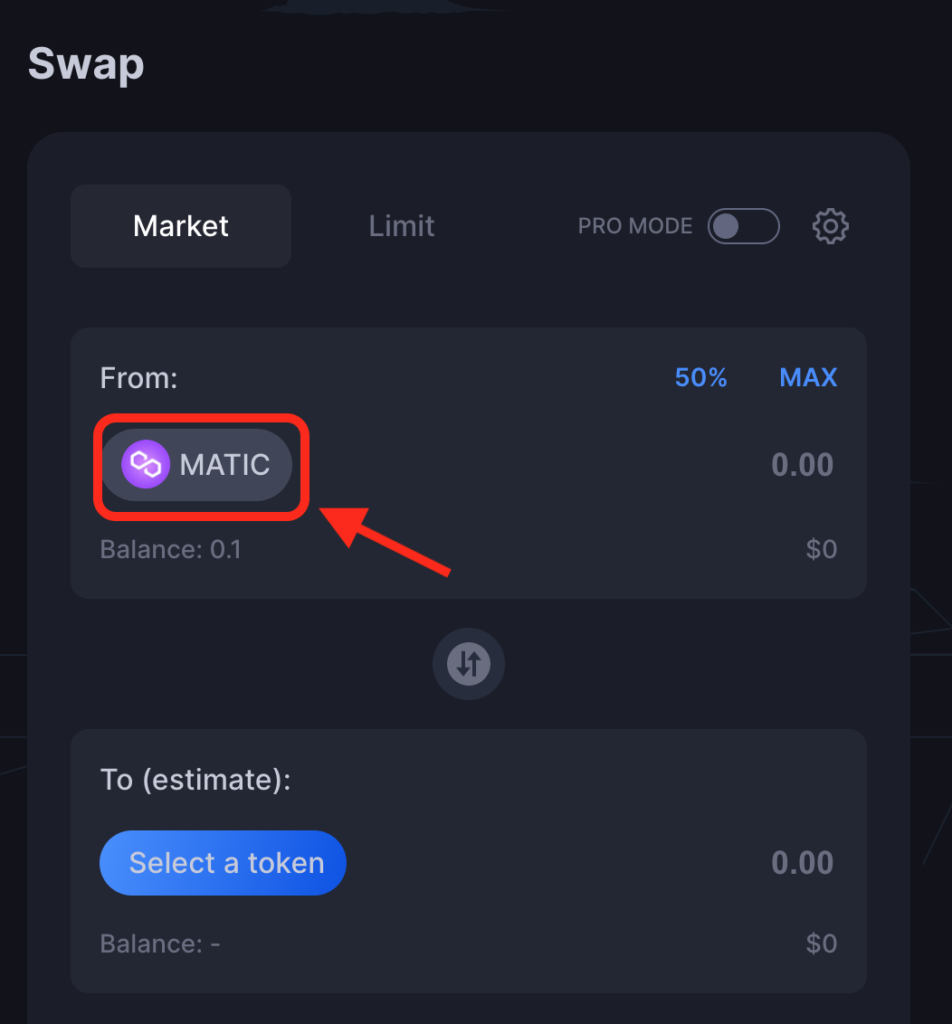Click the To balance dash text
Viewport: 952px width, 1024px height.
[160, 944]
